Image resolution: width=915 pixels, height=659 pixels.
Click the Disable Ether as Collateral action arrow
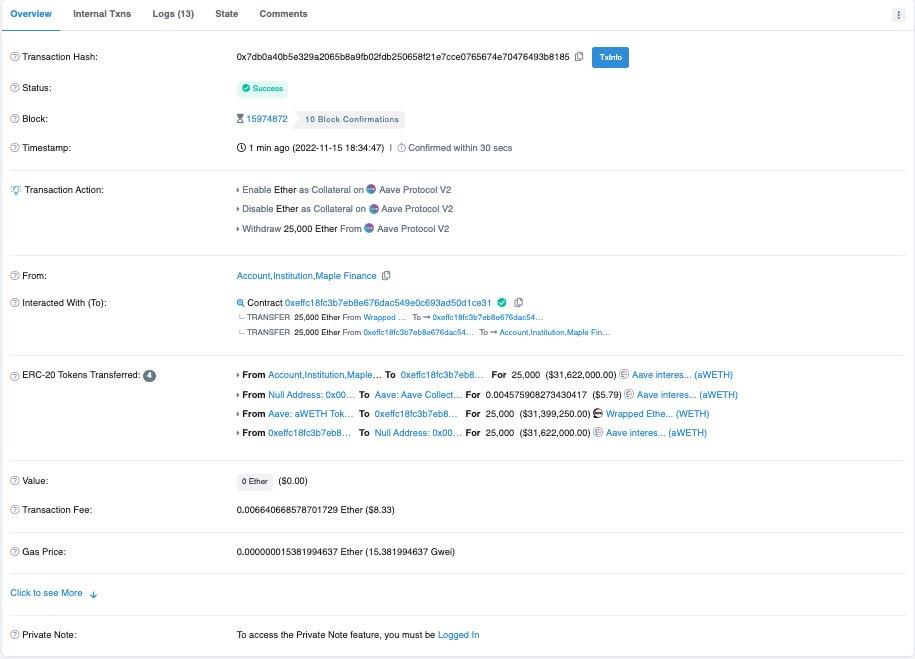[238, 209]
